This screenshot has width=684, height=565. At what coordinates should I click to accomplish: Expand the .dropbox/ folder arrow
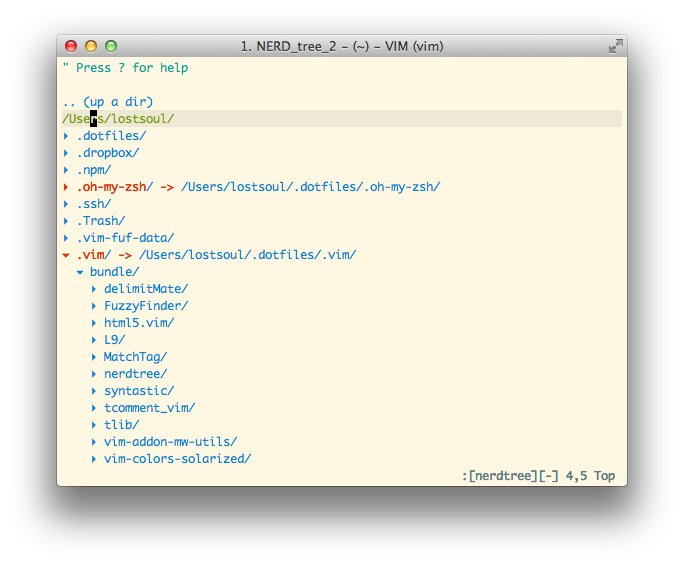[66, 153]
